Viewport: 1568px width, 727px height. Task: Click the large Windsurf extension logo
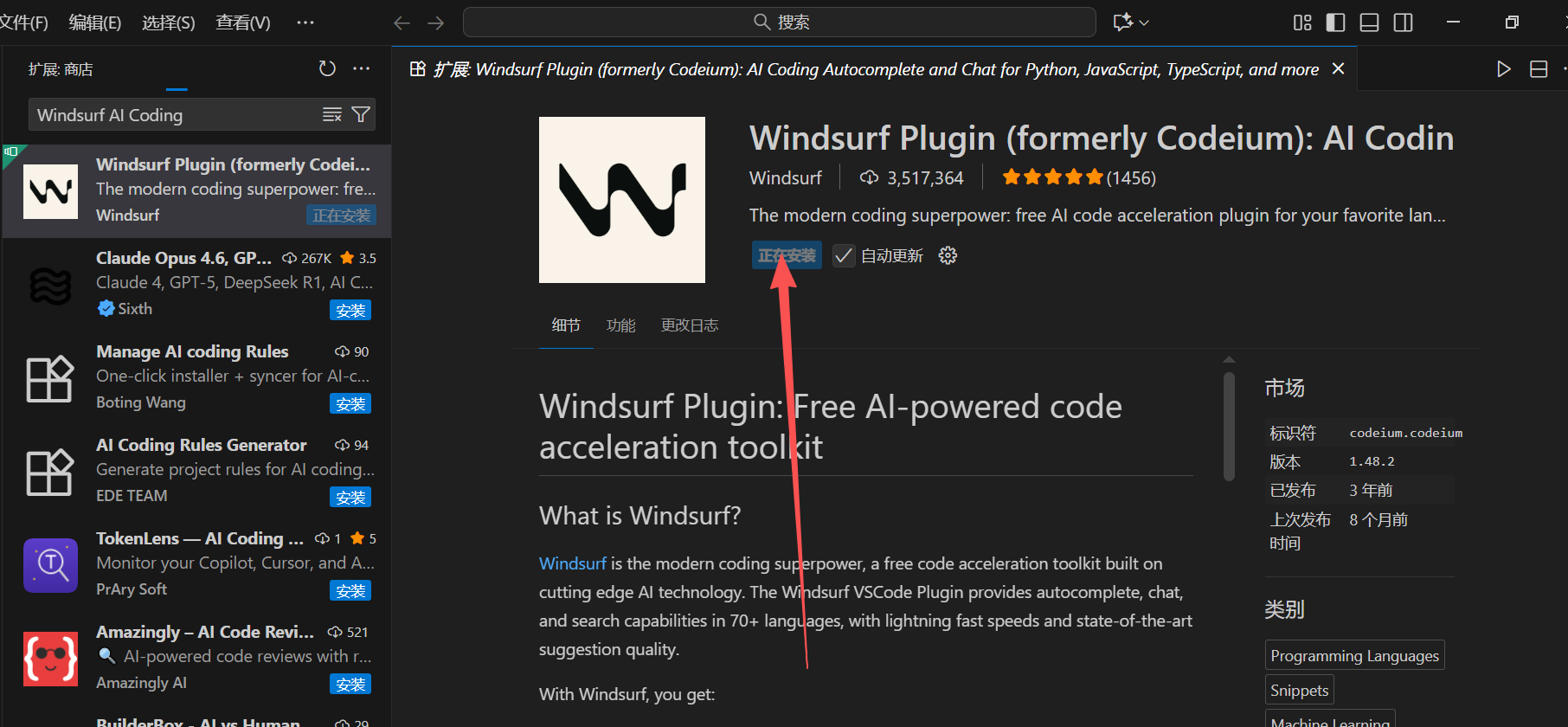pos(622,200)
